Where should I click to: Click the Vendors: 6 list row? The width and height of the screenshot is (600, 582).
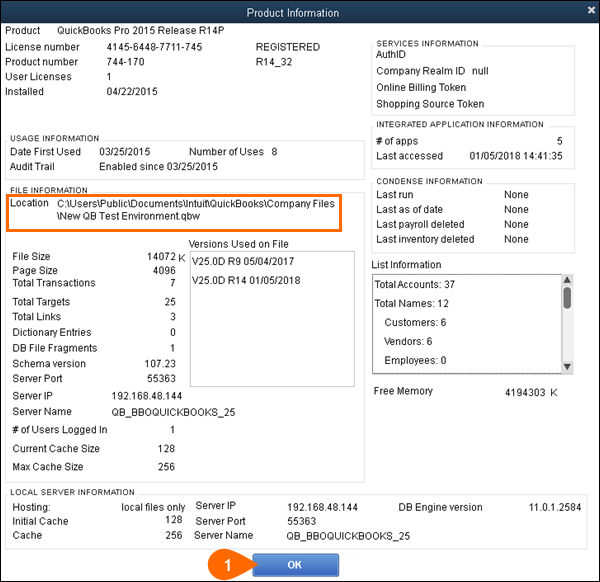pos(408,341)
